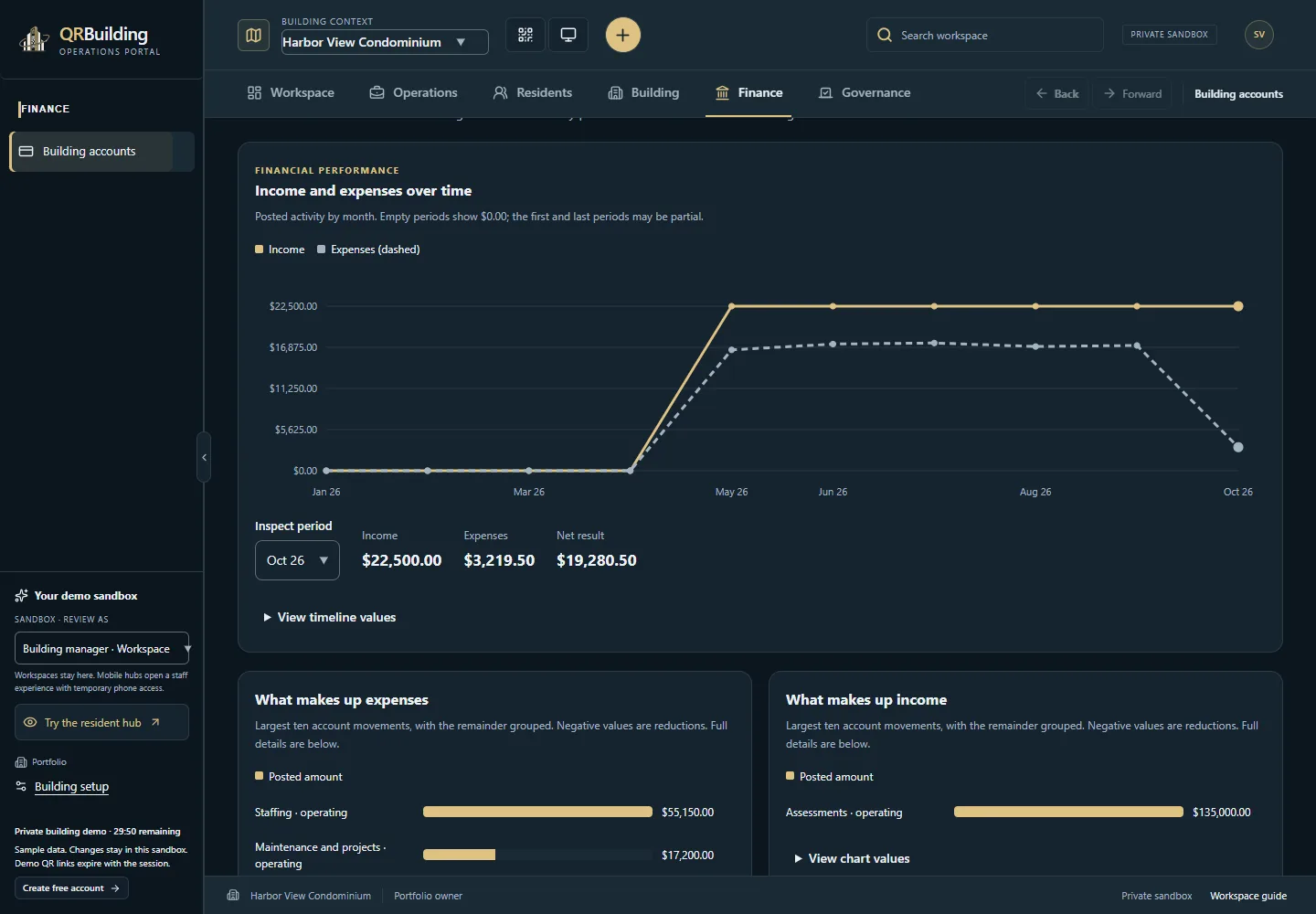This screenshot has width=1316, height=914.
Task: Click the eye icon in Try the resident hub
Action: click(x=30, y=722)
